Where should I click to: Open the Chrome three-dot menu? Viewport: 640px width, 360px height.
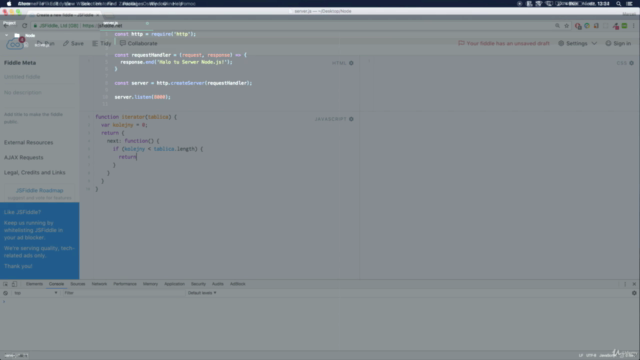634,26
